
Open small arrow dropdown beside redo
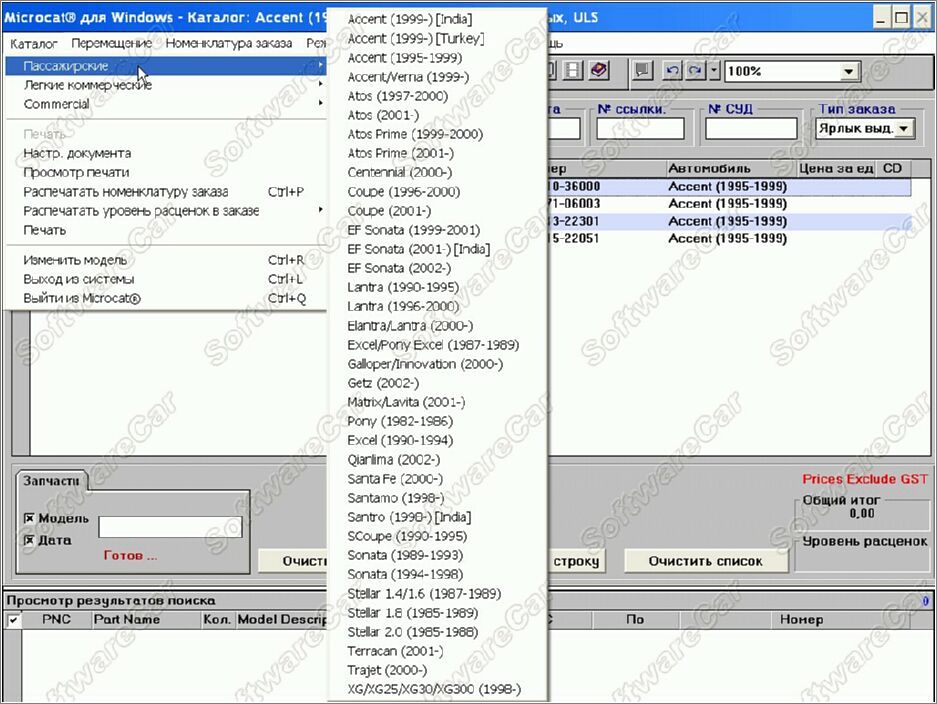point(714,71)
